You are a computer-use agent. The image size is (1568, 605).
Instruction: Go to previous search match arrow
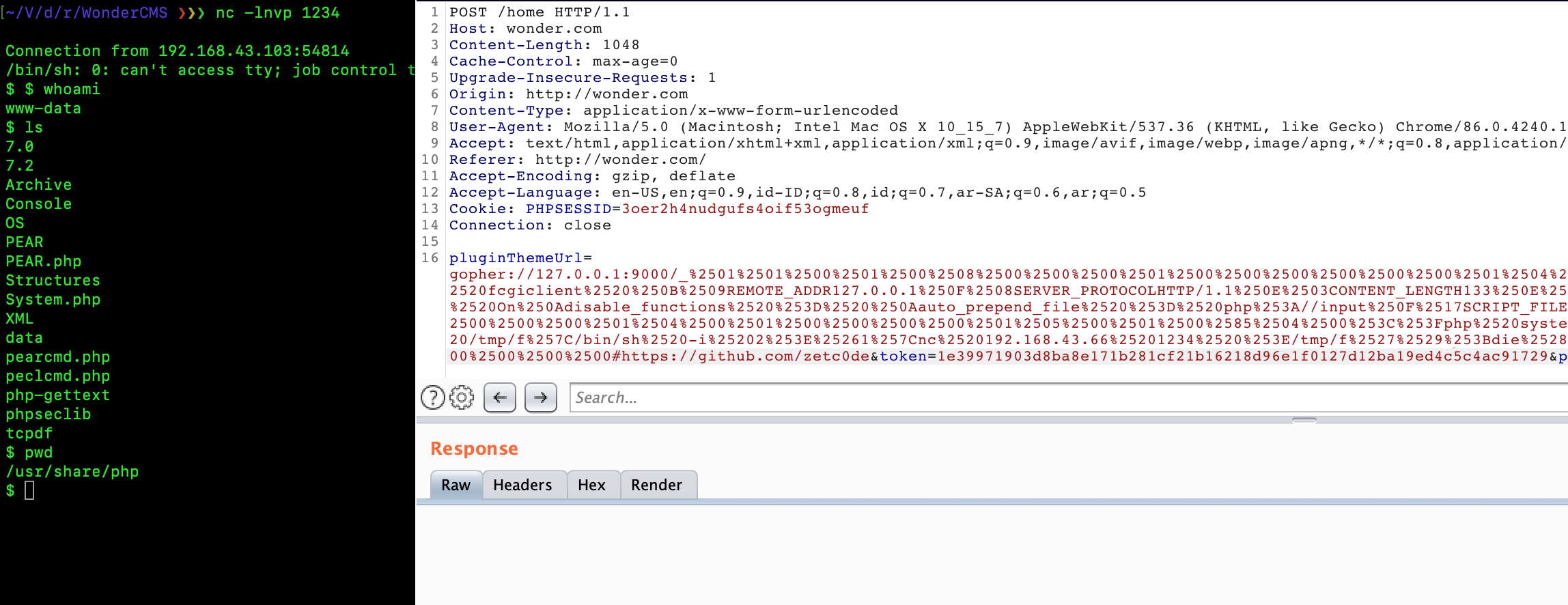pos(500,397)
